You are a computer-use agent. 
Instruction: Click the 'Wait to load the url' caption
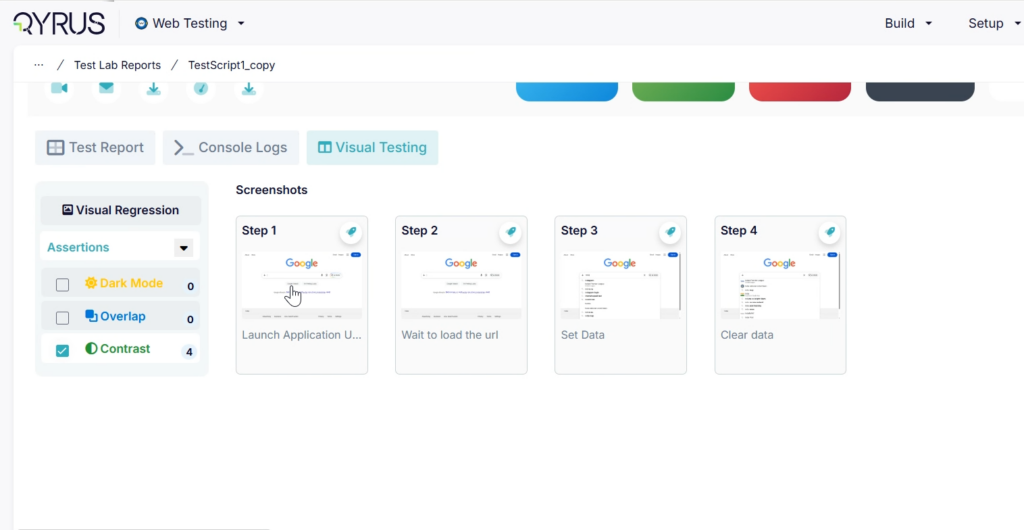click(x=450, y=335)
